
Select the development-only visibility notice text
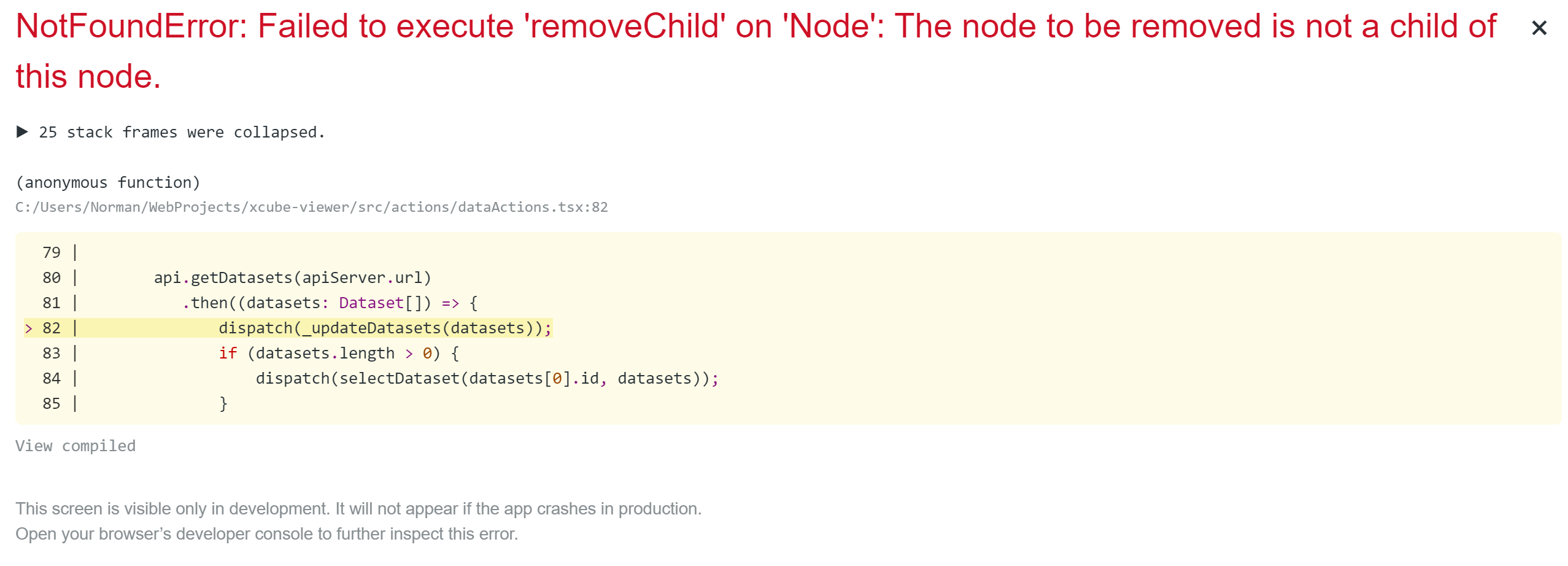[x=358, y=508]
